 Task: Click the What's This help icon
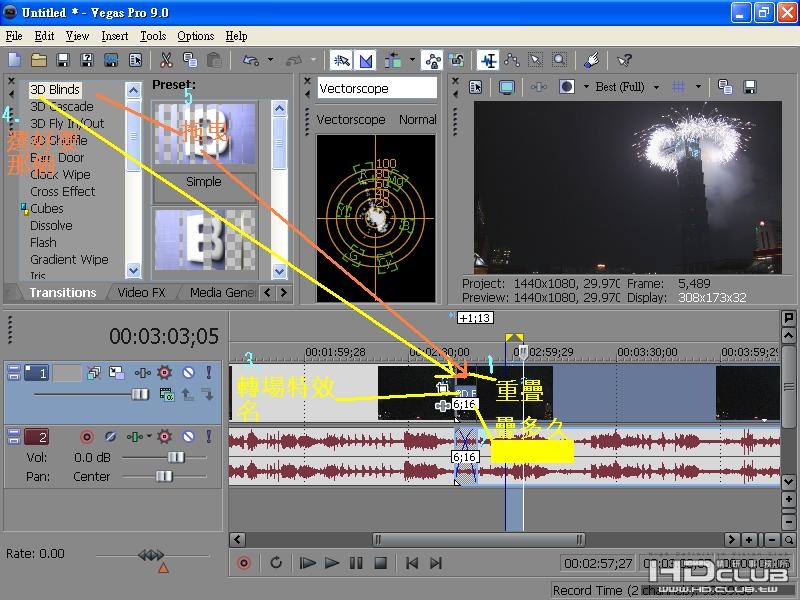(x=624, y=60)
